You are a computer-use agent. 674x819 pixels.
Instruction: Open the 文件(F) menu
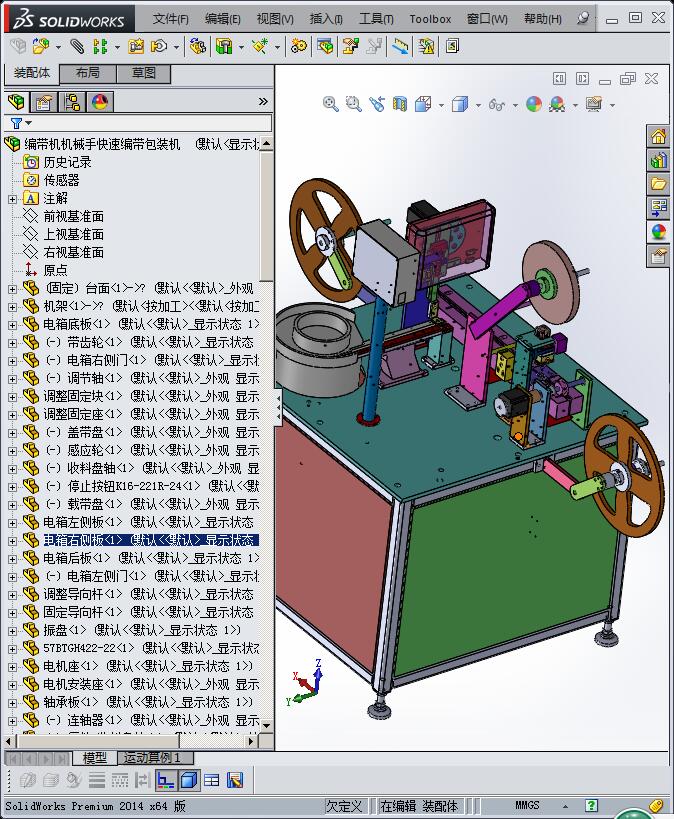[170, 19]
